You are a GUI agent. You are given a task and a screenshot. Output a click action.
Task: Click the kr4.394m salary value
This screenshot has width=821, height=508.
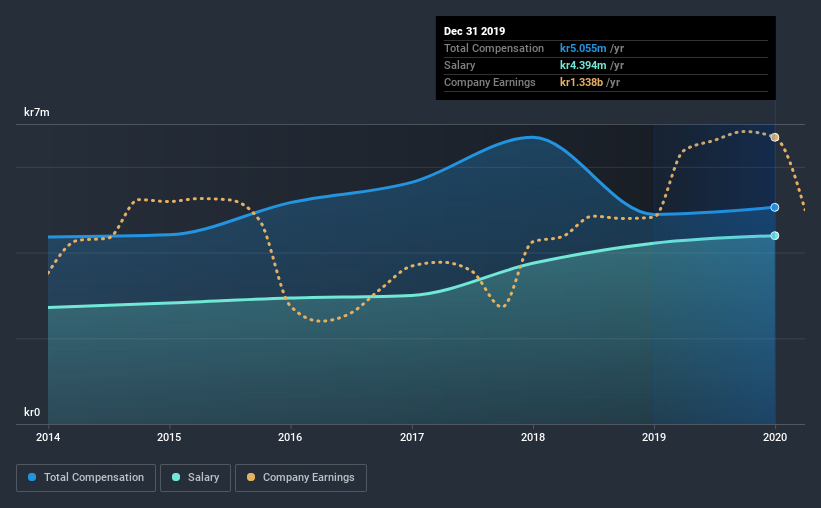pos(583,65)
